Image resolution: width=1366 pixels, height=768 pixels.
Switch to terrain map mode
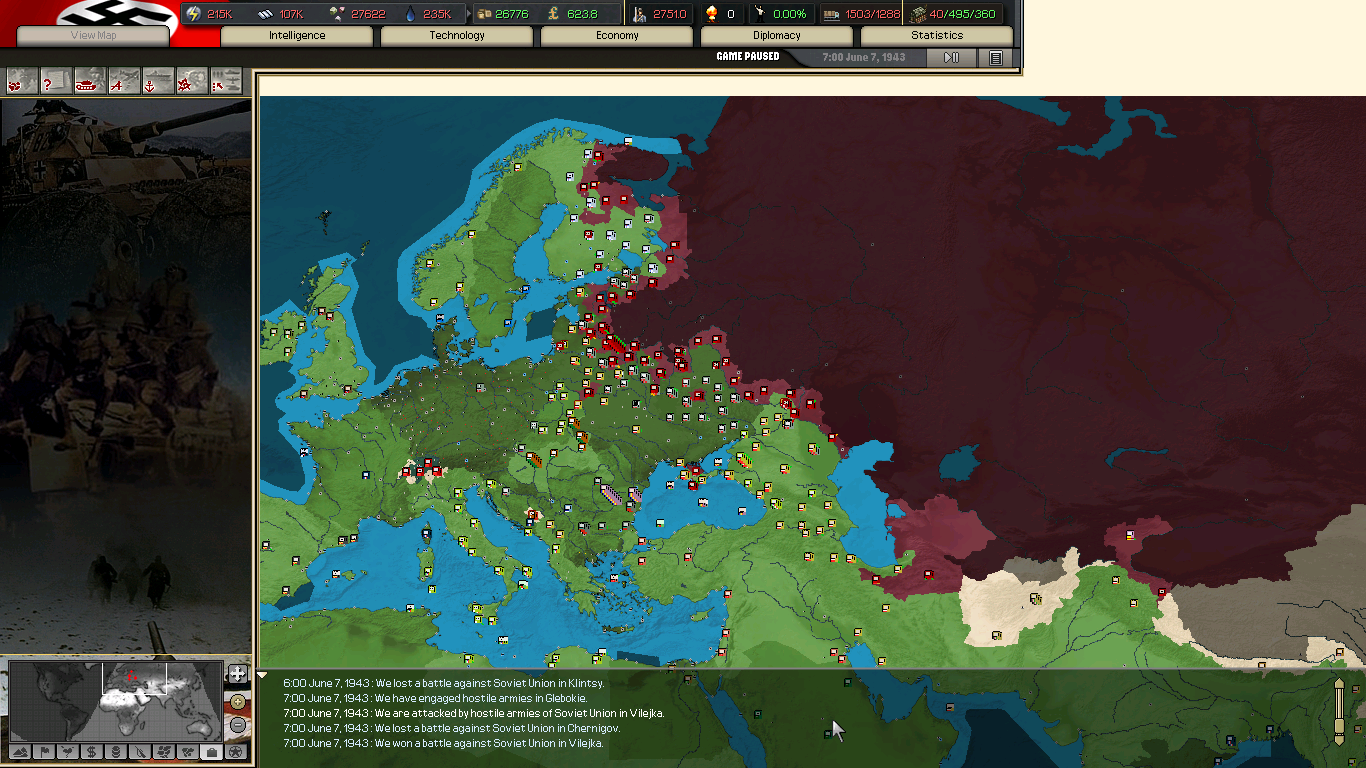pyautogui.click(x=19, y=752)
